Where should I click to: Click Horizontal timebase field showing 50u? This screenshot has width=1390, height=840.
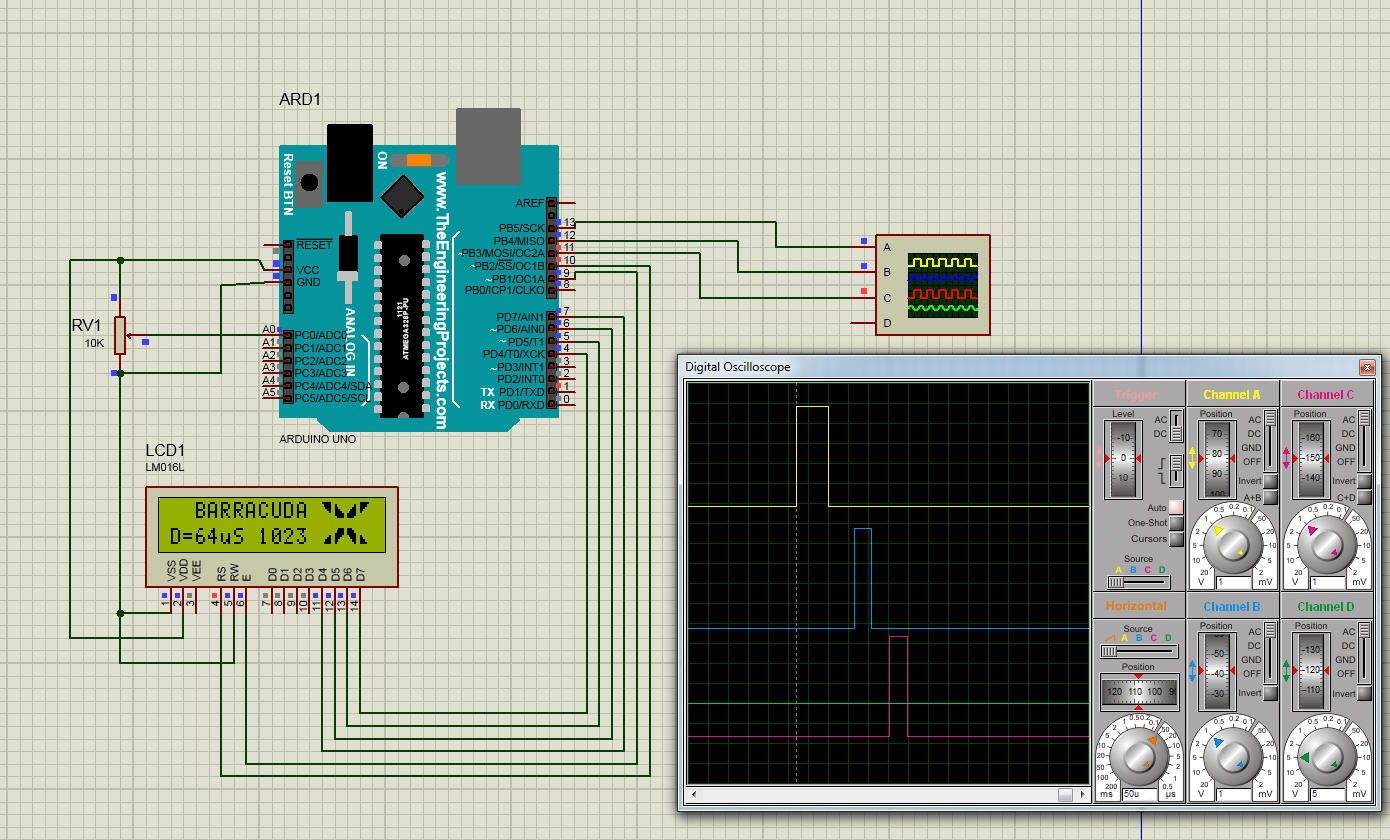pos(1138,794)
